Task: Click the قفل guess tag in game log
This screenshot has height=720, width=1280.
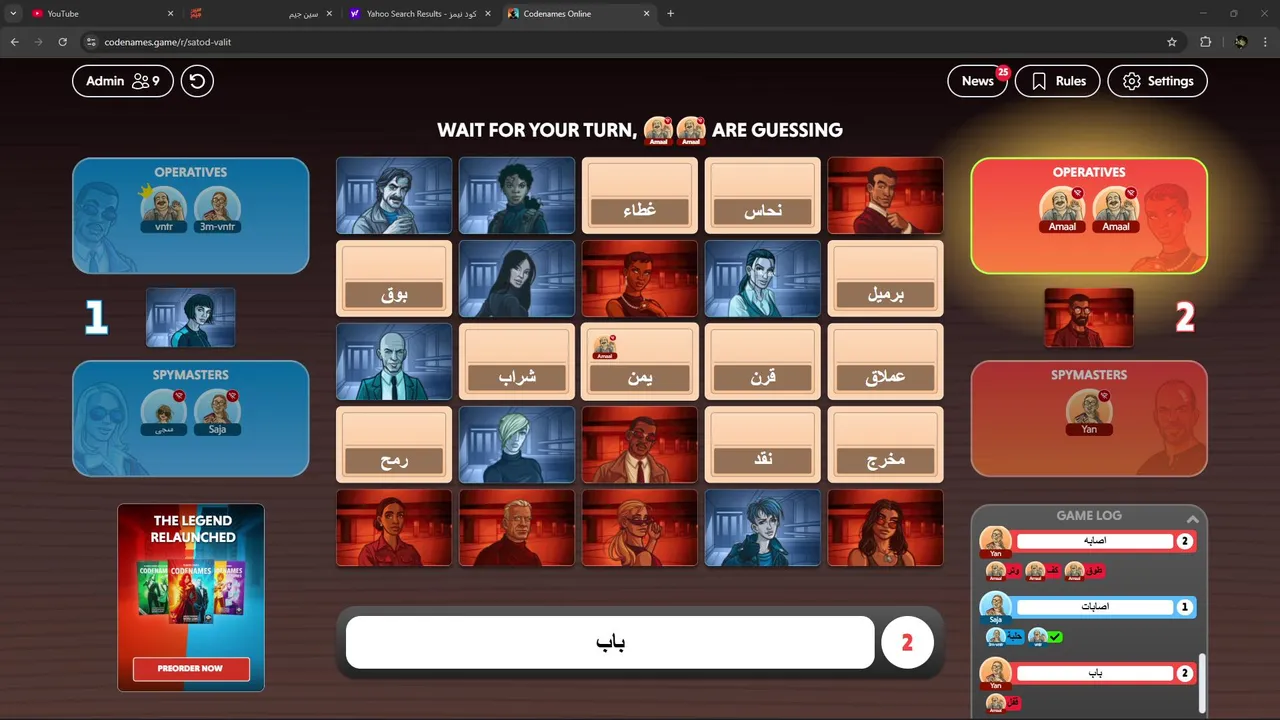Action: click(x=1003, y=703)
